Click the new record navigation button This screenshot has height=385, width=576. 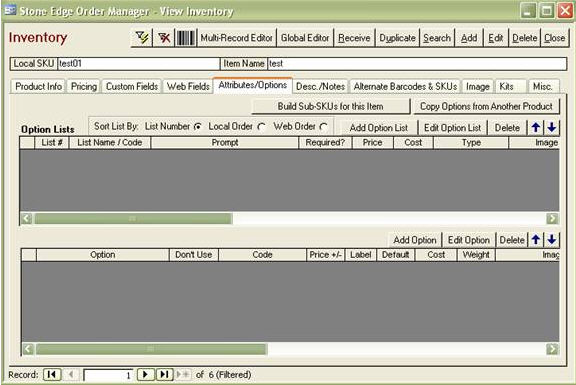point(183,374)
